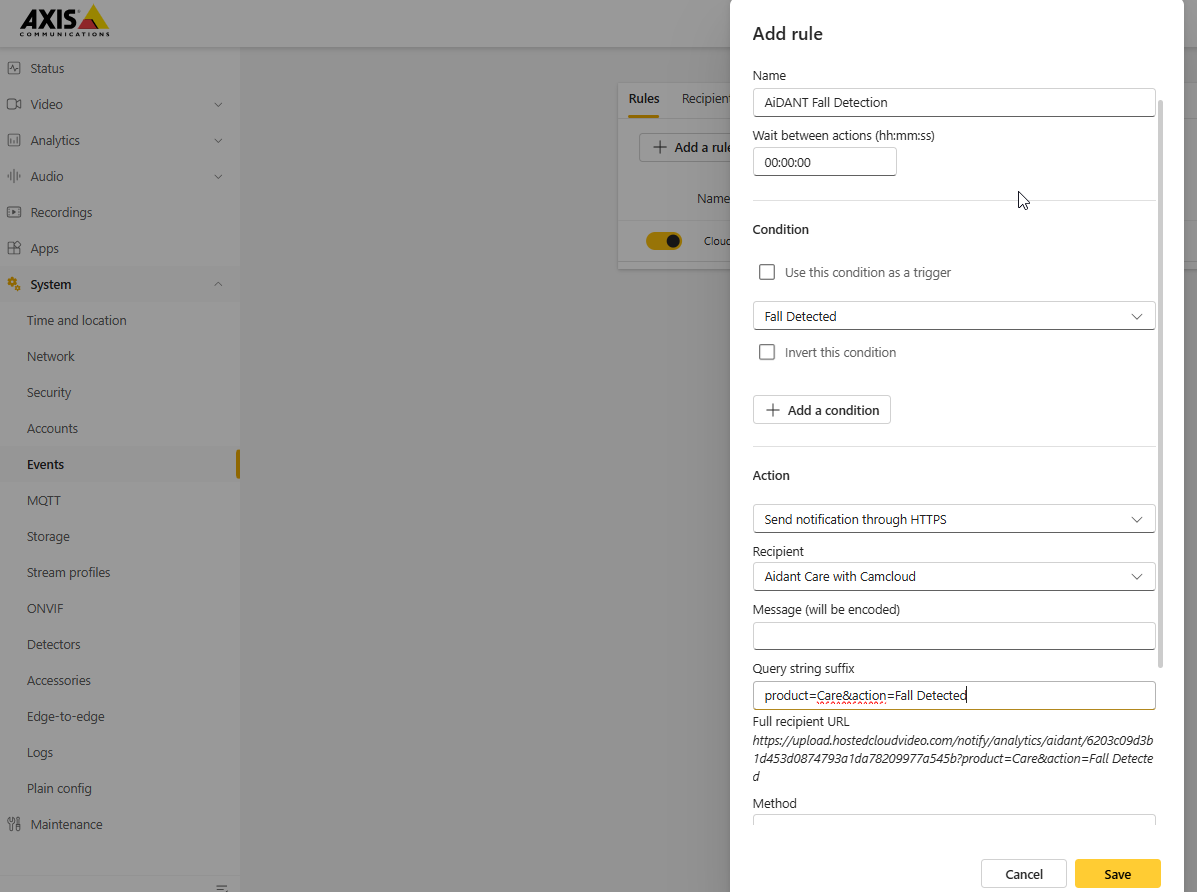Expand the Audio menu chevron
Image resolution: width=1197 pixels, height=892 pixels.
point(218,176)
